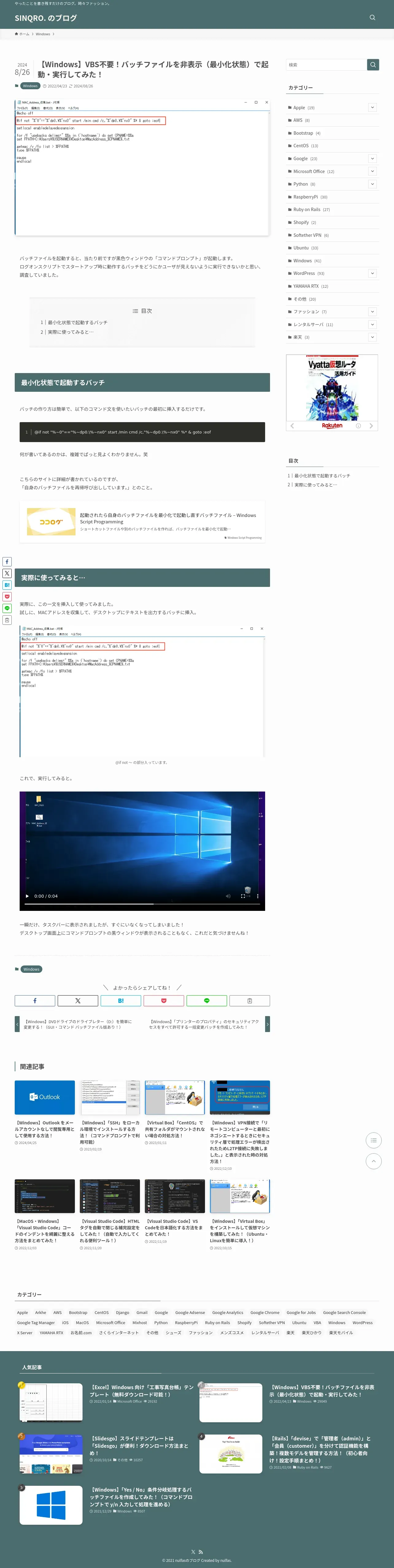The image size is (394, 1568).
Task: Click the previous arrow on the Rakuten ad
Action: (x=292, y=426)
